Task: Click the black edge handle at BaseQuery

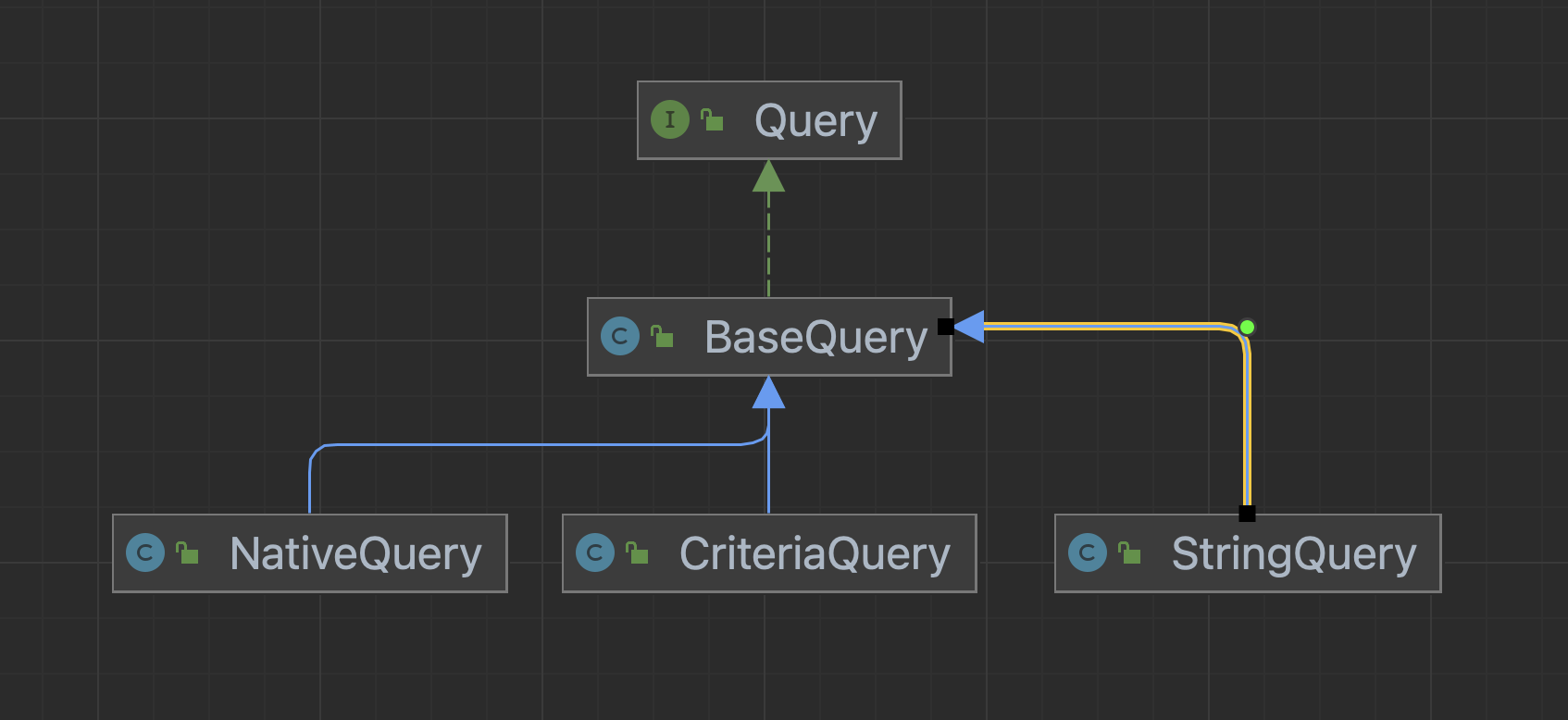Action: click(x=946, y=326)
